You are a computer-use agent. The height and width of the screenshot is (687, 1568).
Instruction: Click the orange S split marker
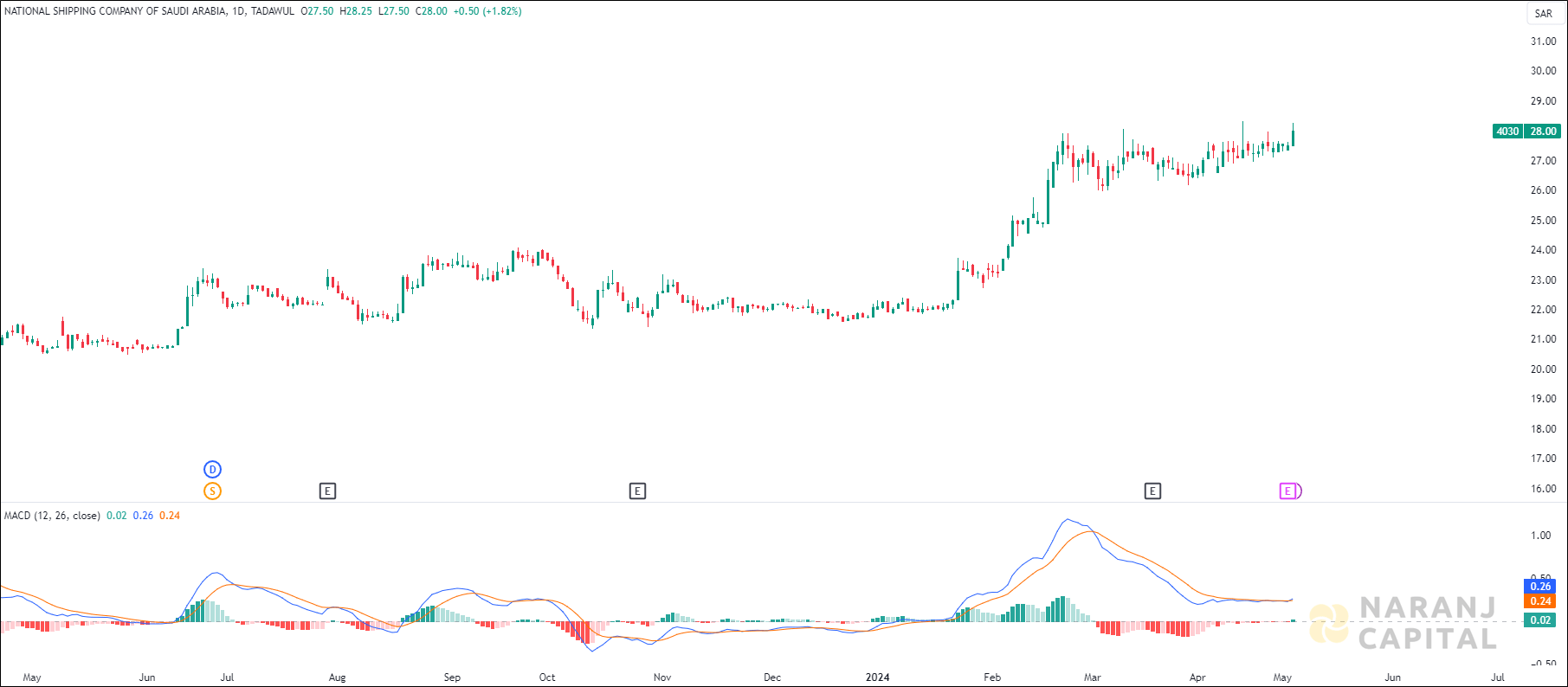(212, 491)
